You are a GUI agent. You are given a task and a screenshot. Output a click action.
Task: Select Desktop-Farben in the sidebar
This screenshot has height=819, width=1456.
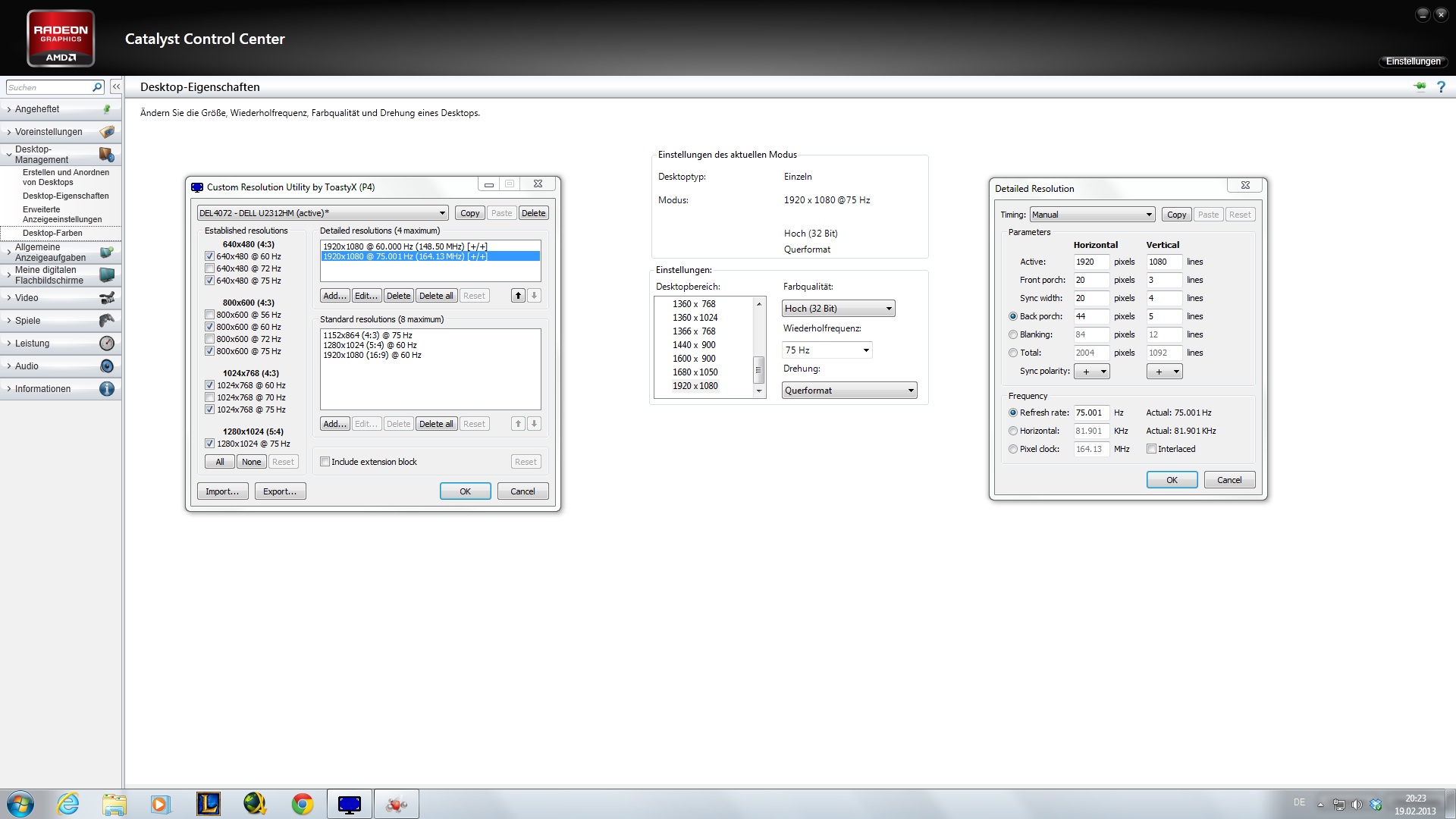click(x=52, y=233)
